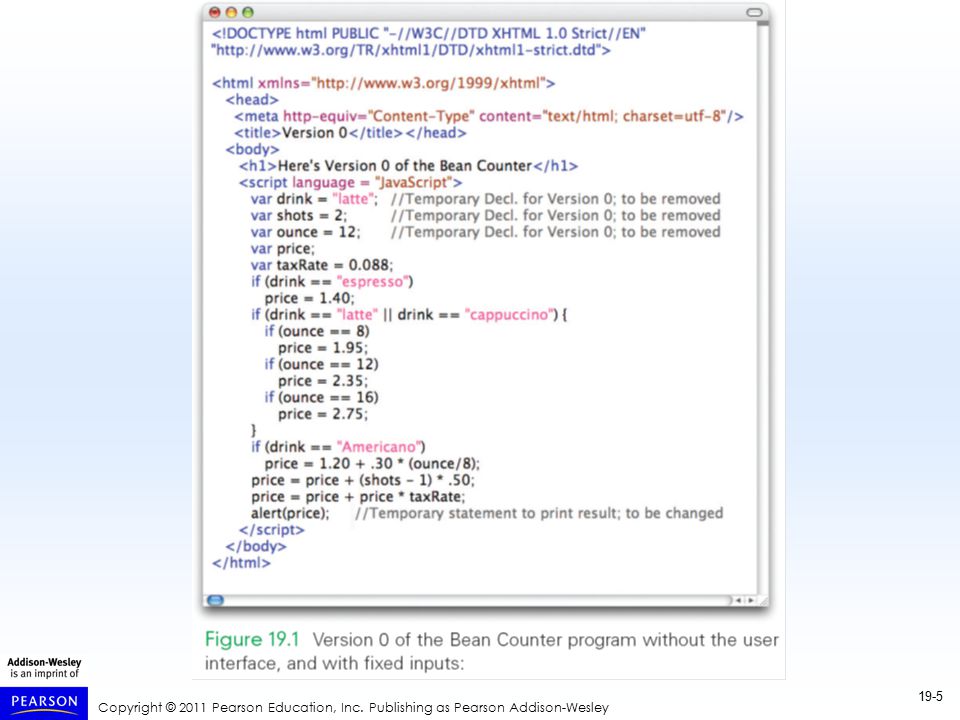Click the toolbar toggle pill in the title bar

coord(754,12)
